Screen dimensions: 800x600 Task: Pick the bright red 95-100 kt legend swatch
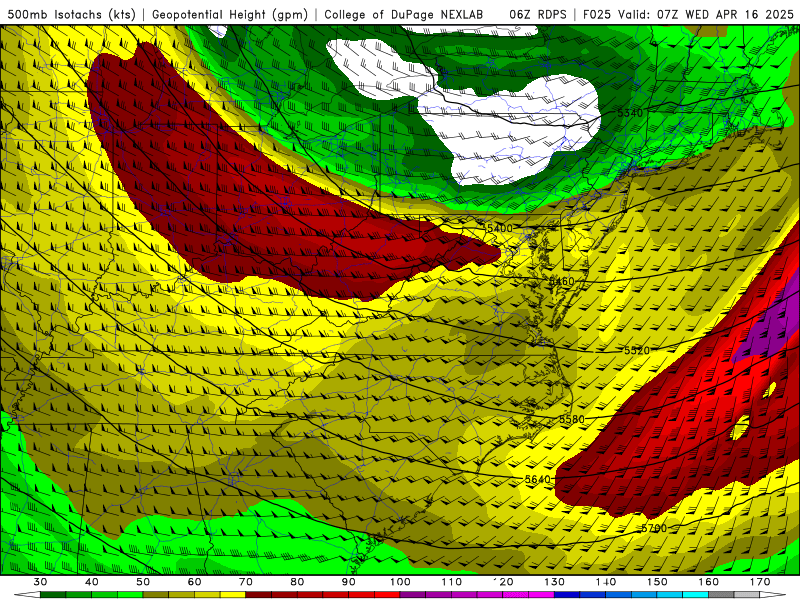tap(387, 595)
